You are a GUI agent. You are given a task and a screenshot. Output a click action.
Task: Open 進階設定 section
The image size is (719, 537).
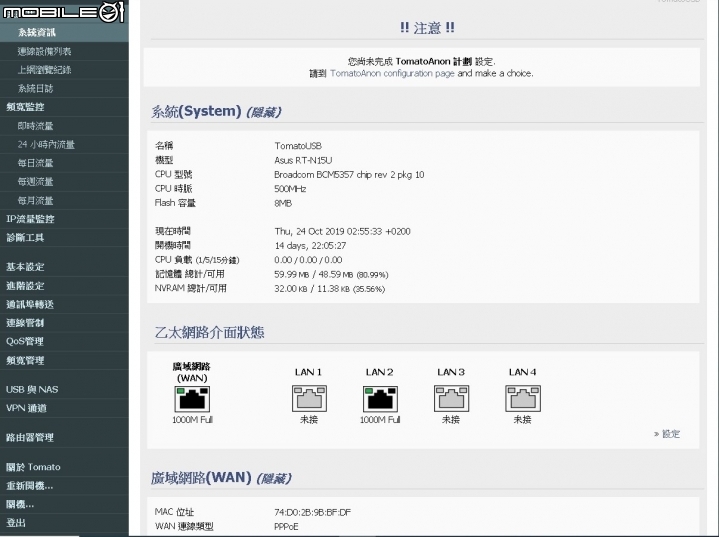(x=25, y=286)
